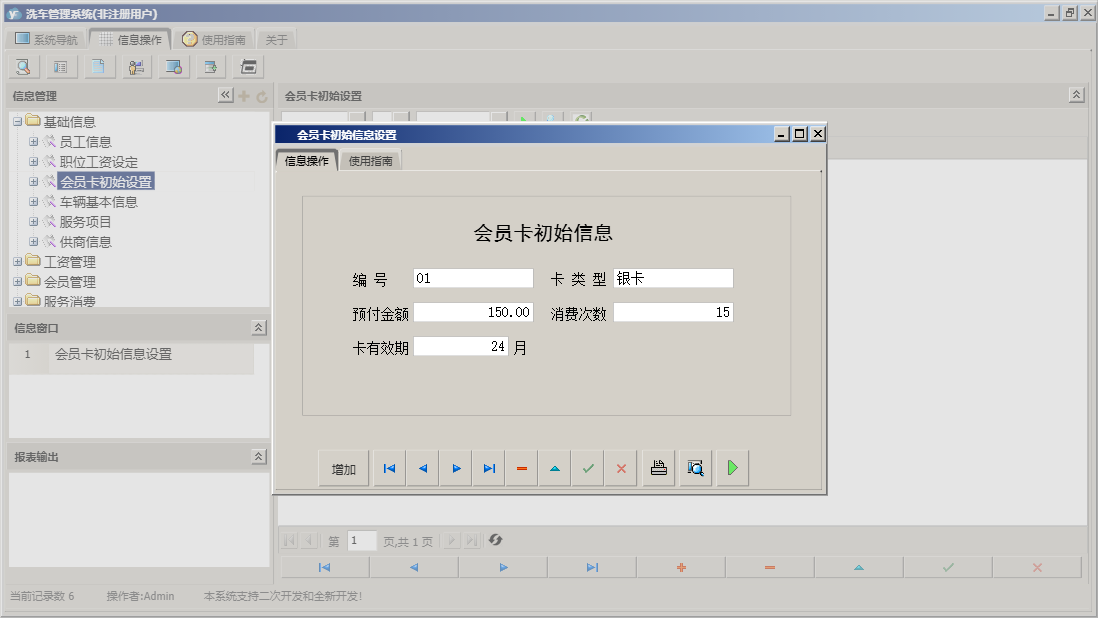
Task: Cancel edits with the red X icon
Action: [x=620, y=467]
